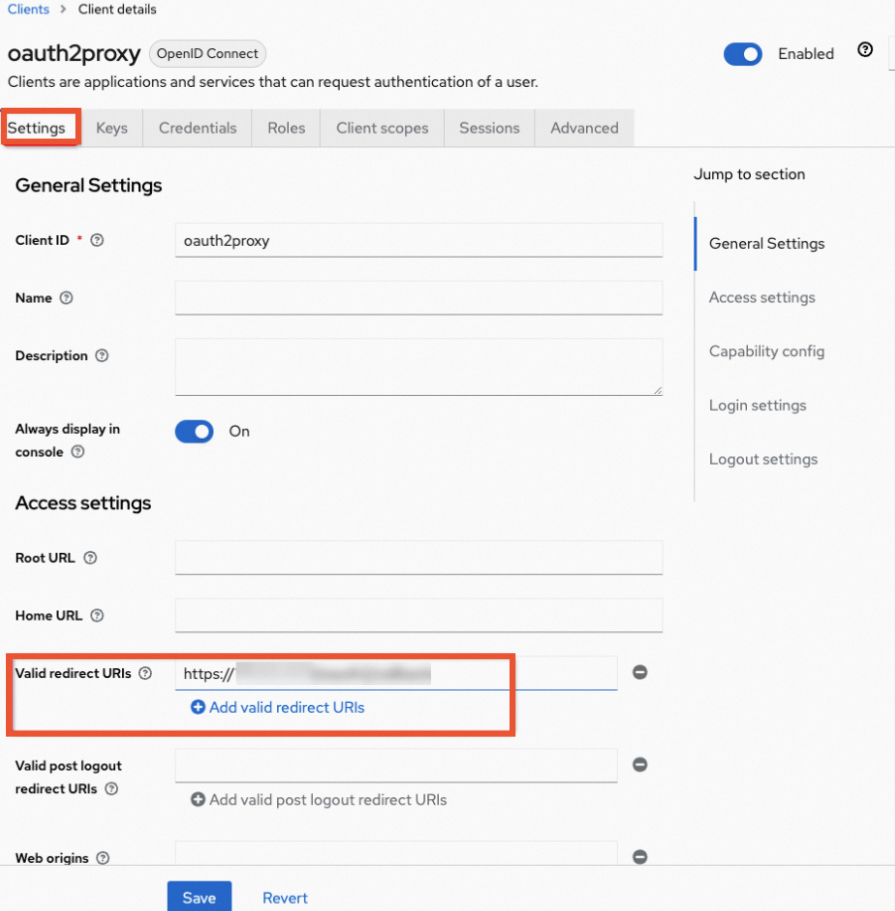895x911 pixels.
Task: Jump to Logout settings section
Action: [x=763, y=460]
